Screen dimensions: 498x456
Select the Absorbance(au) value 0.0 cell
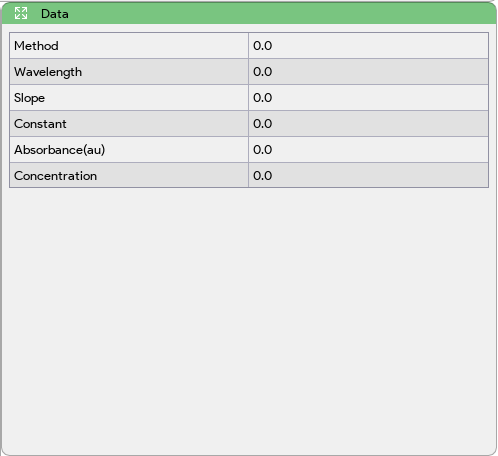tap(368, 150)
